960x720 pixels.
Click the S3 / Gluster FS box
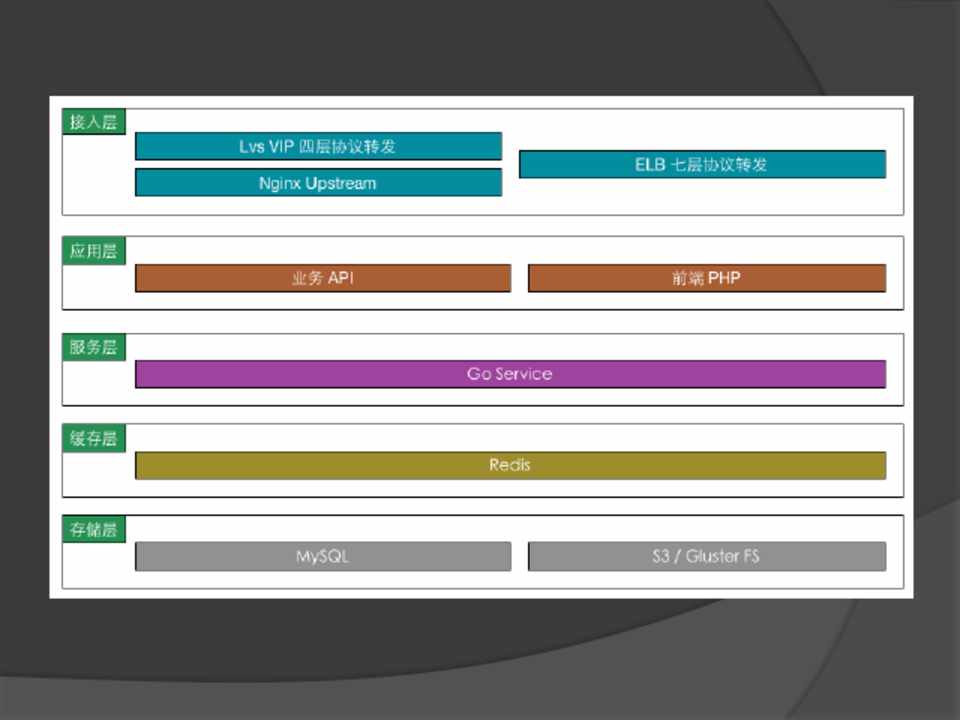tap(706, 556)
